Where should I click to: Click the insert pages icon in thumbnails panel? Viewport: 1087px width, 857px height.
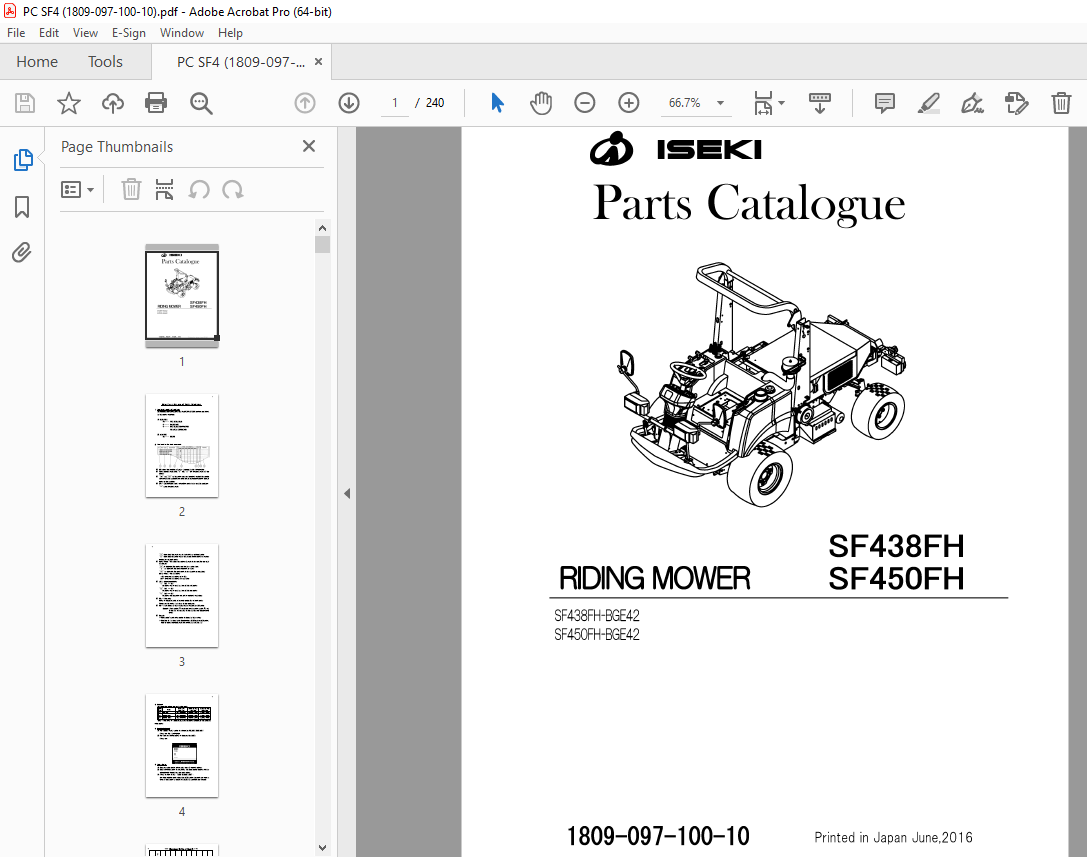(164, 189)
